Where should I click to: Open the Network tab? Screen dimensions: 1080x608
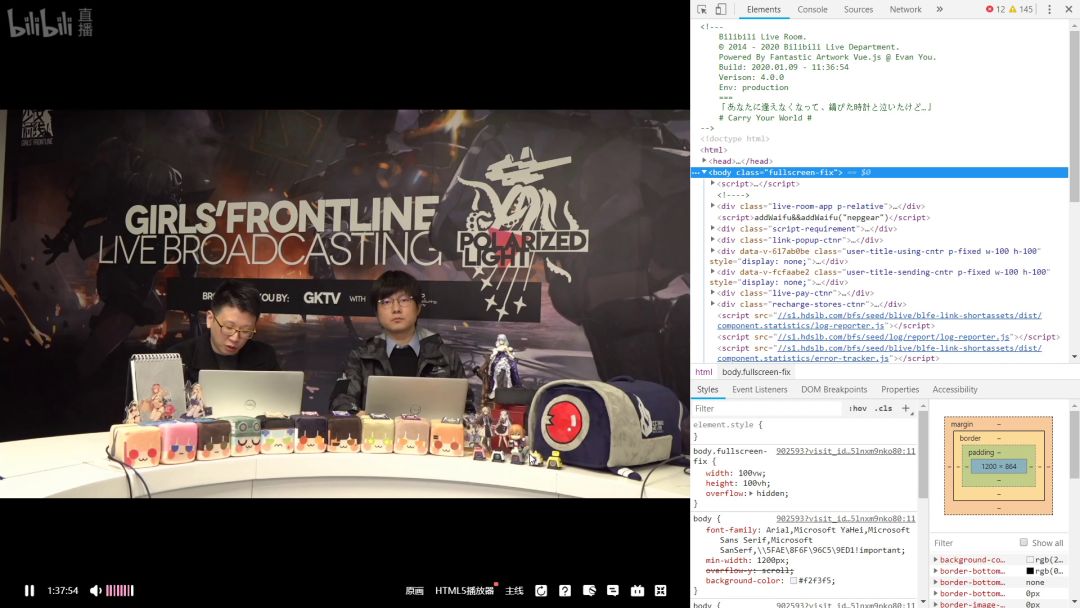(x=905, y=10)
